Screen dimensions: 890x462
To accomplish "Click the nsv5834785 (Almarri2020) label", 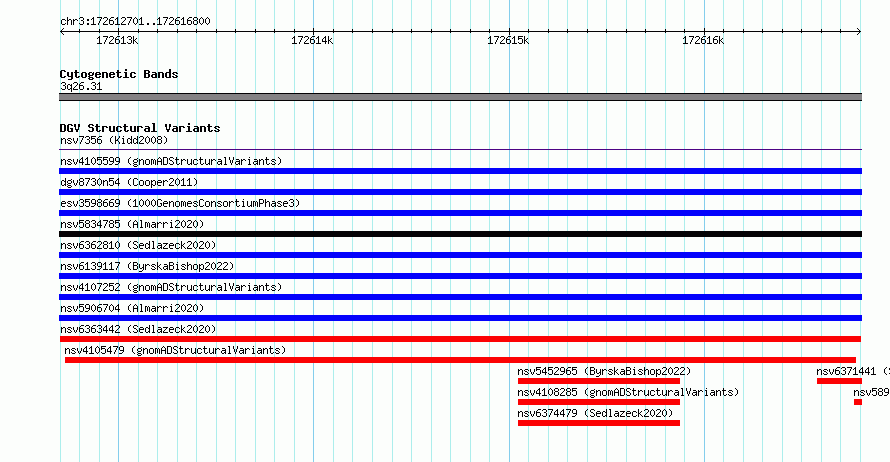I will coord(132,224).
